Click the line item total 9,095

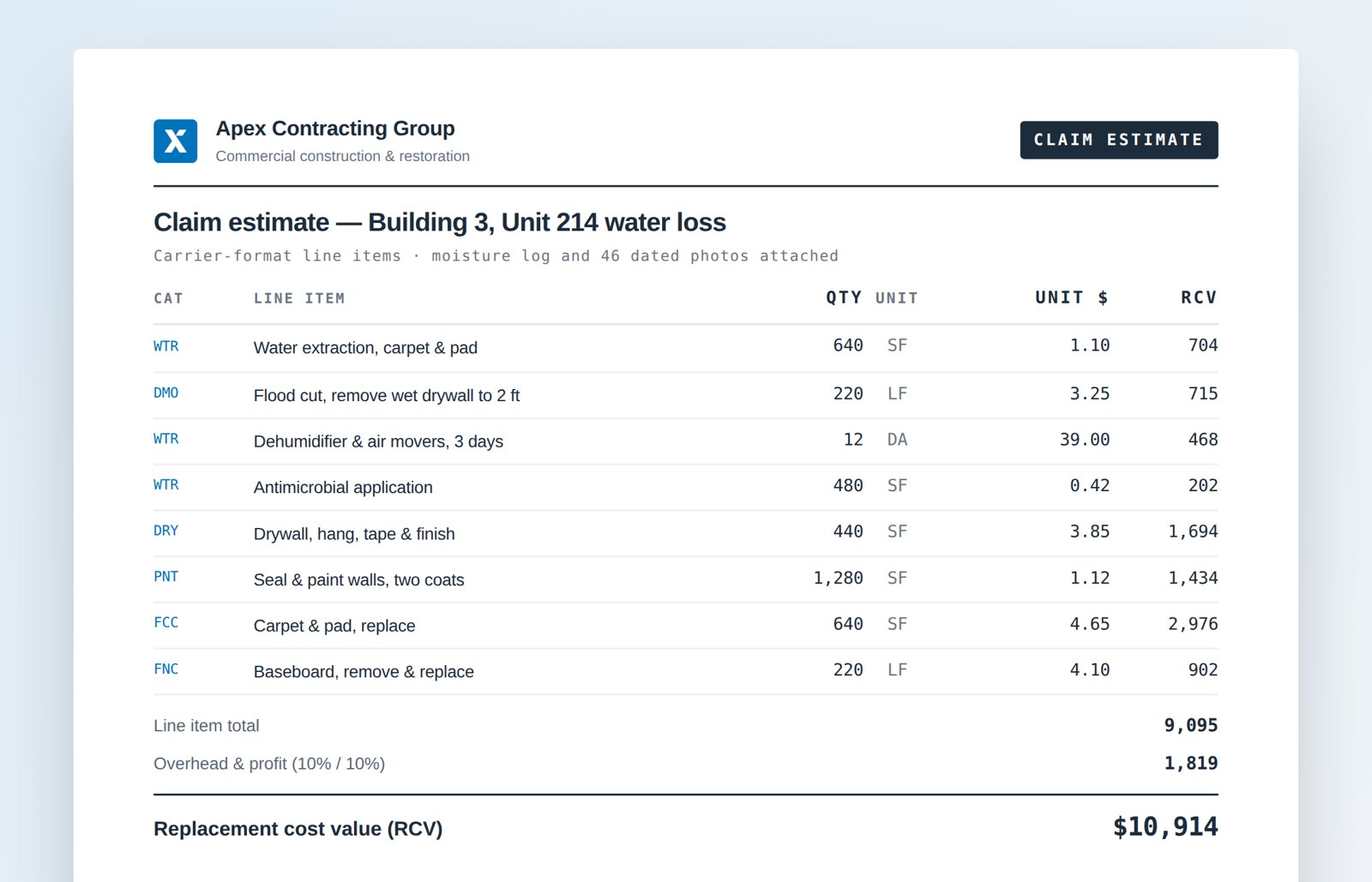[x=1190, y=725]
